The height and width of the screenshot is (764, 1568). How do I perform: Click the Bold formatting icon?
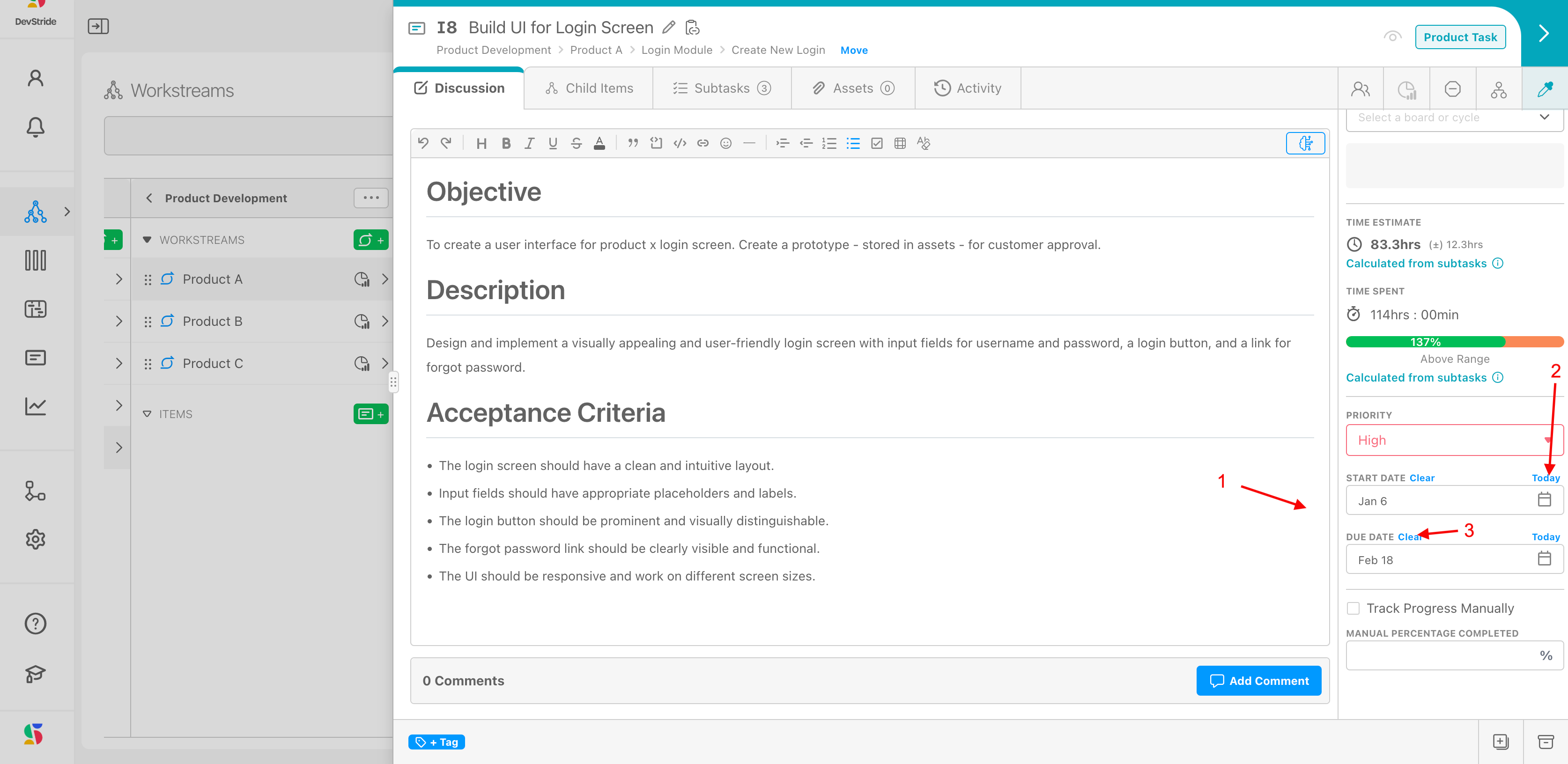pos(505,144)
